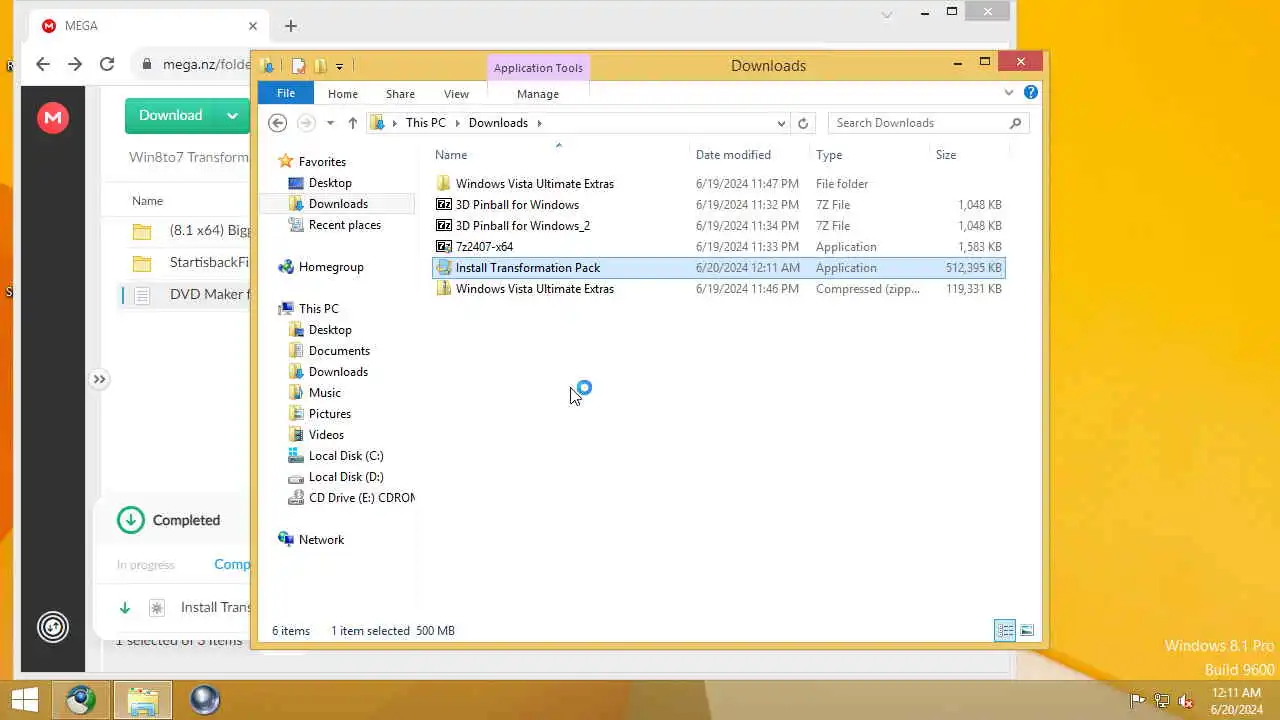Open the View ribbon tab
The height and width of the screenshot is (720, 1280).
(x=456, y=93)
